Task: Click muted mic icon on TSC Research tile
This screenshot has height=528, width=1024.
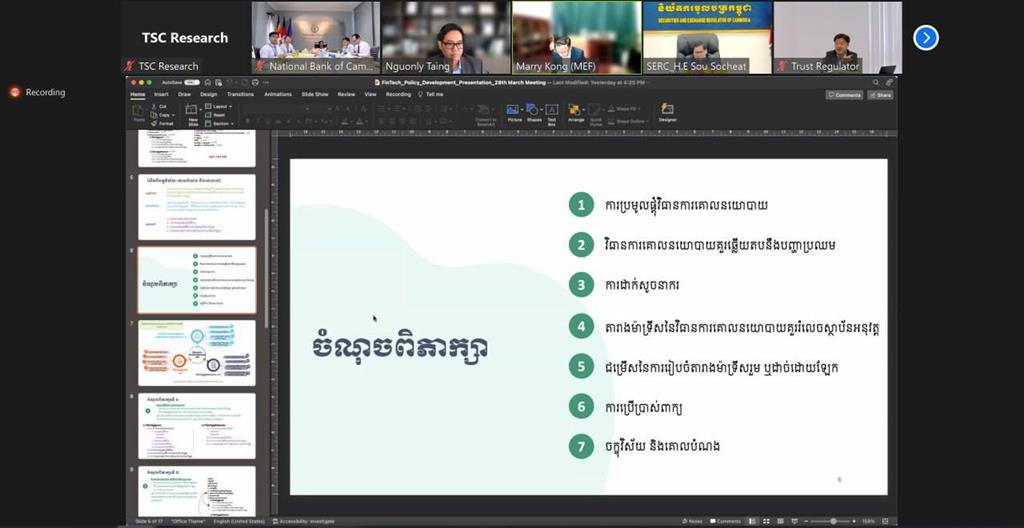Action: pos(129,66)
